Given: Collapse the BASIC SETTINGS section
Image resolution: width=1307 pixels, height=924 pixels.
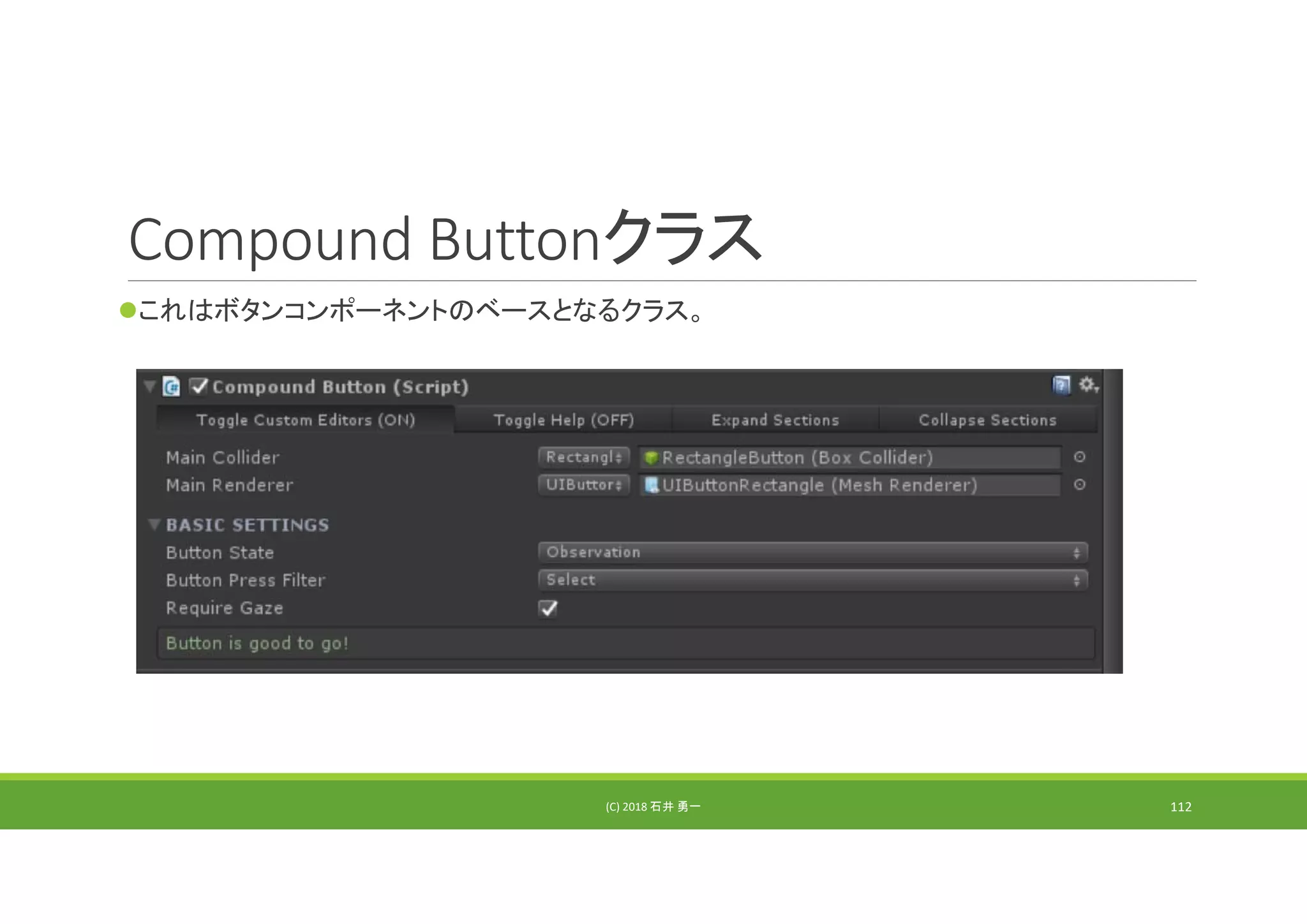Looking at the screenshot, I should (x=154, y=525).
